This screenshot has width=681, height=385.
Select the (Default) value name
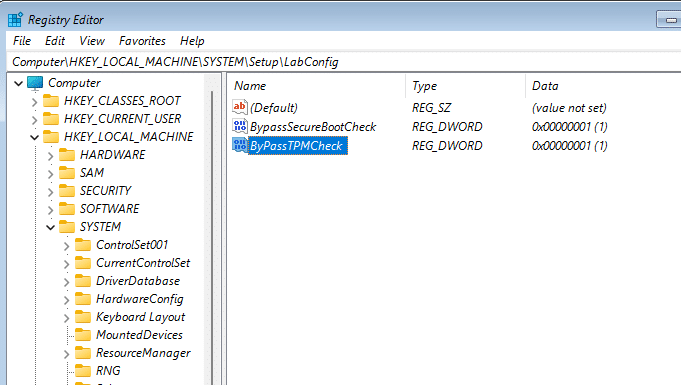coord(274,107)
